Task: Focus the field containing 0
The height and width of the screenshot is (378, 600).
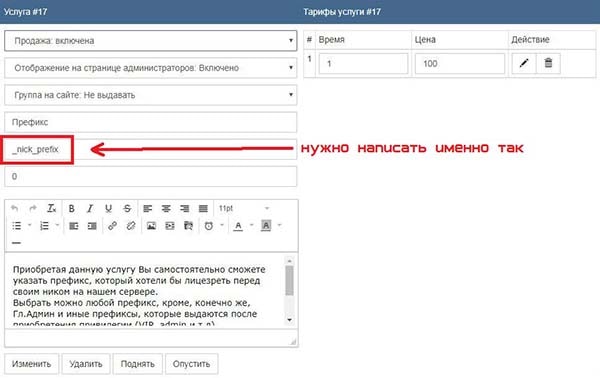Action: tap(150, 176)
